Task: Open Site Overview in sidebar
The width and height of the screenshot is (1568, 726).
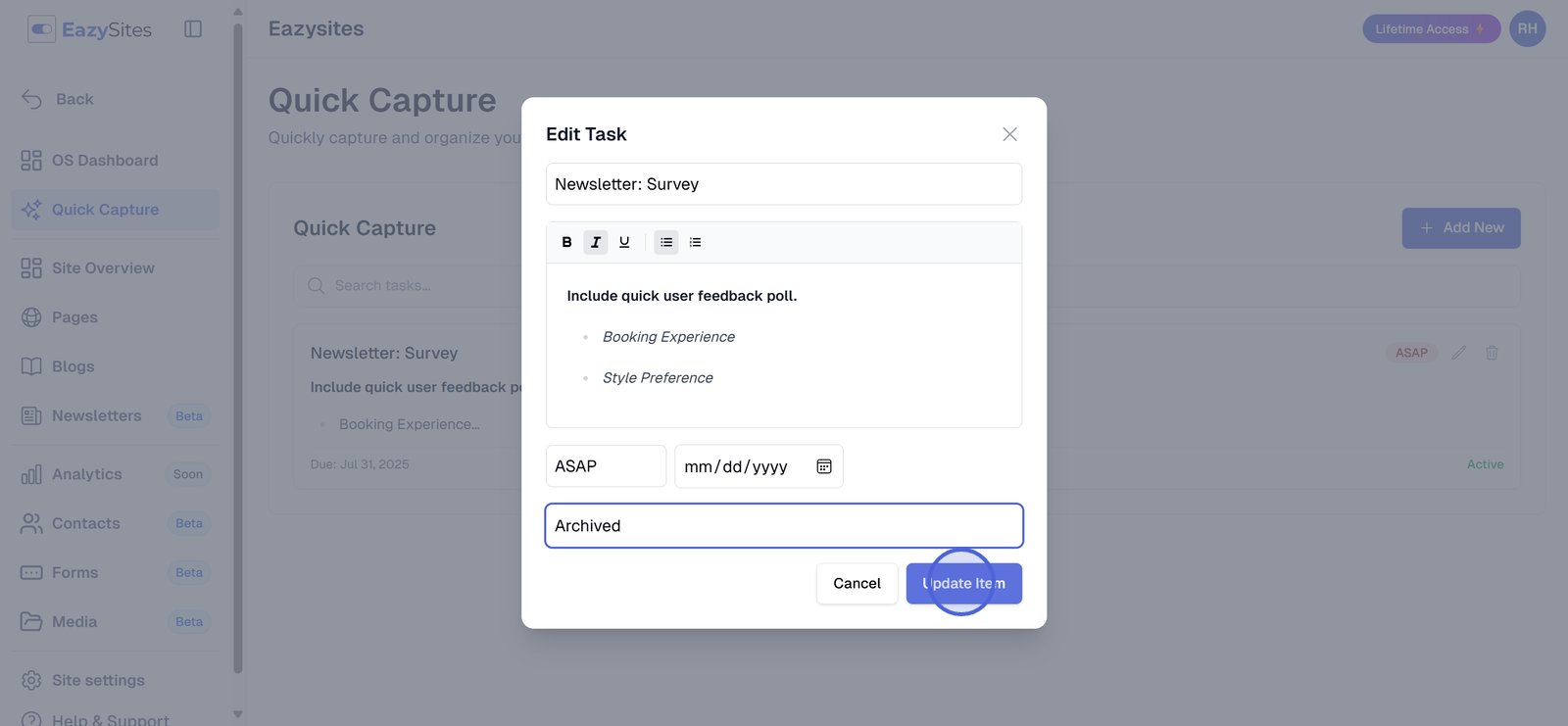Action: pos(103,268)
